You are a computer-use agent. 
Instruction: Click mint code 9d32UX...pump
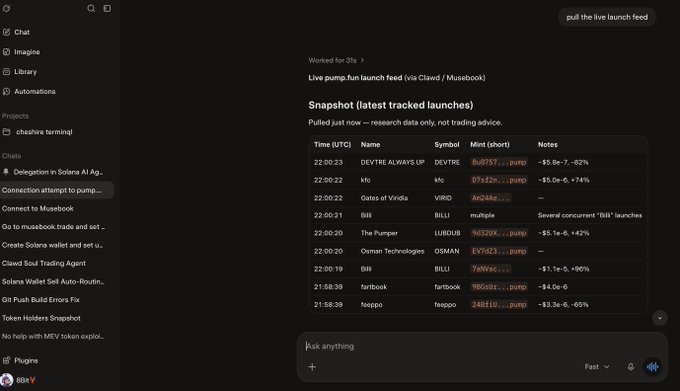pyautogui.click(x=499, y=233)
